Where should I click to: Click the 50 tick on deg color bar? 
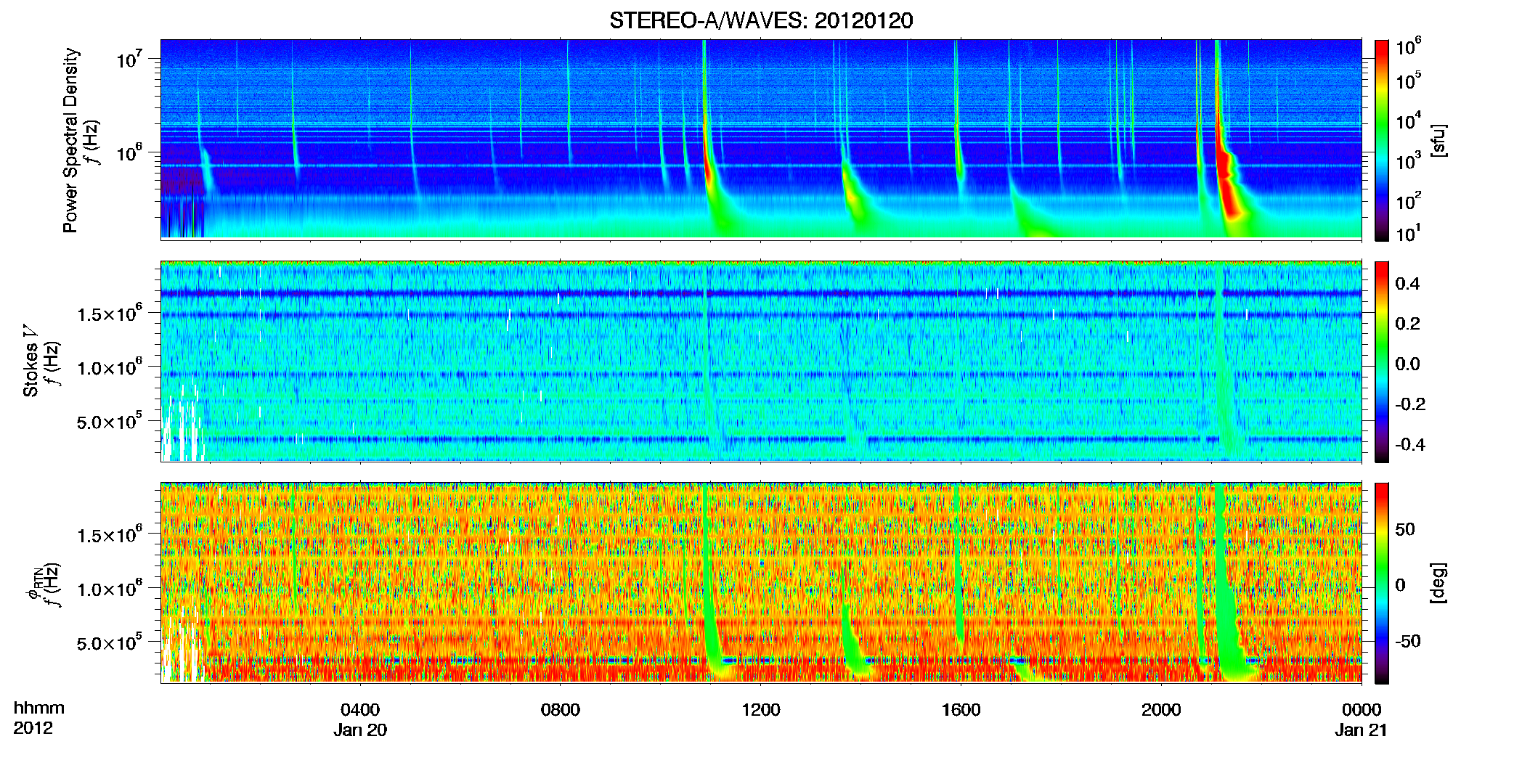click(x=1405, y=529)
